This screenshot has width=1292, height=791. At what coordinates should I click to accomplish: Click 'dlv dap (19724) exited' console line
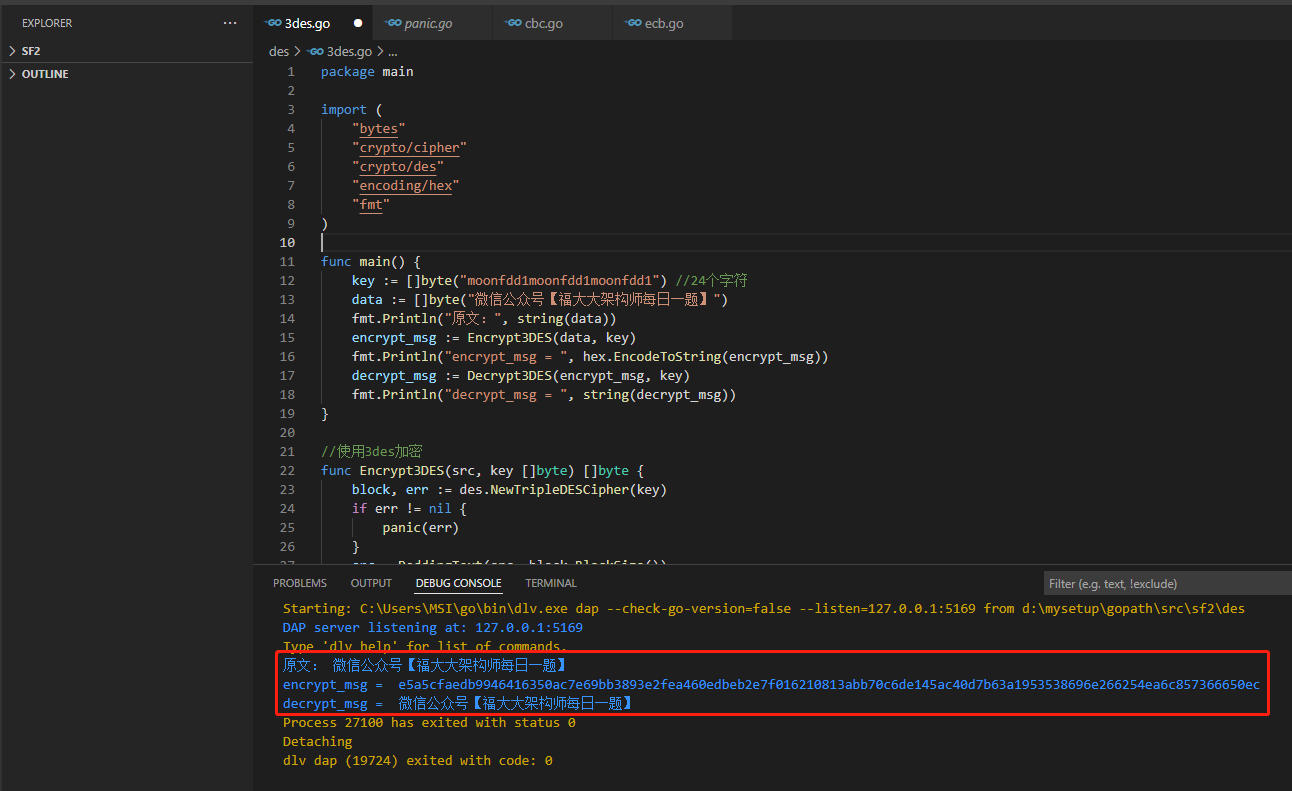click(418, 761)
